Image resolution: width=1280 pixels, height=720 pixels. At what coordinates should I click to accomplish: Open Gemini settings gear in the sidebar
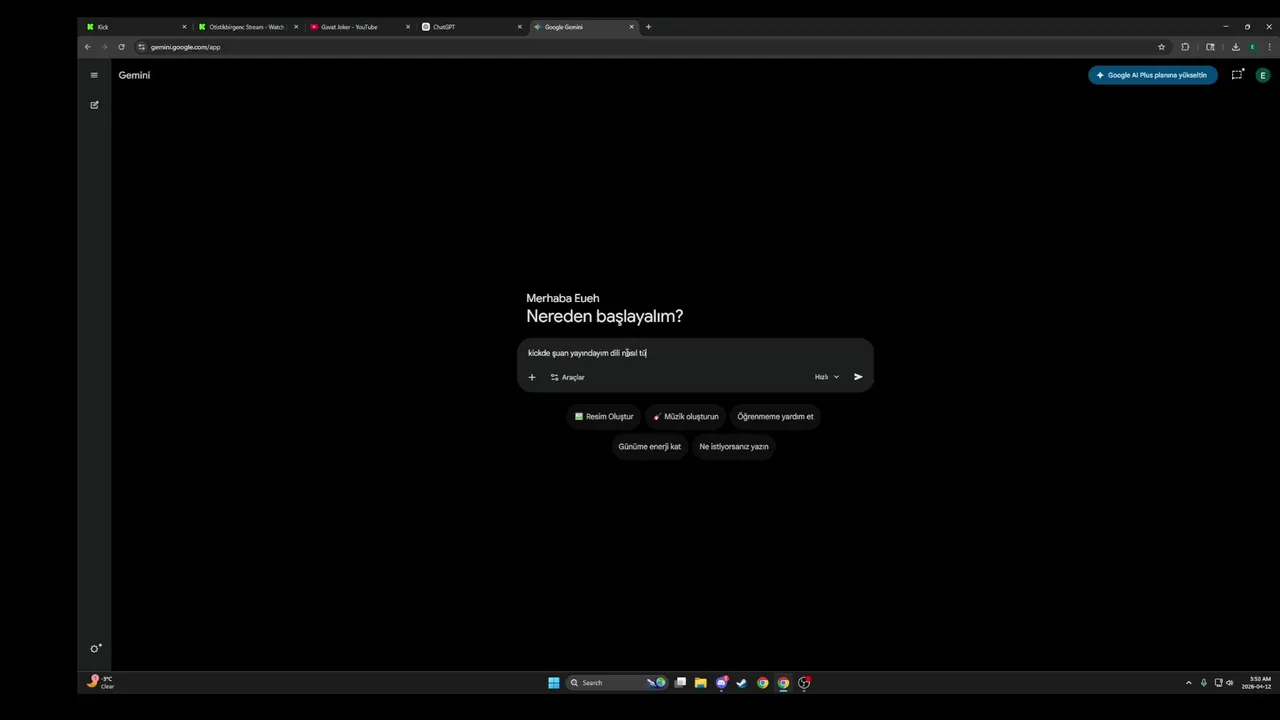point(95,649)
